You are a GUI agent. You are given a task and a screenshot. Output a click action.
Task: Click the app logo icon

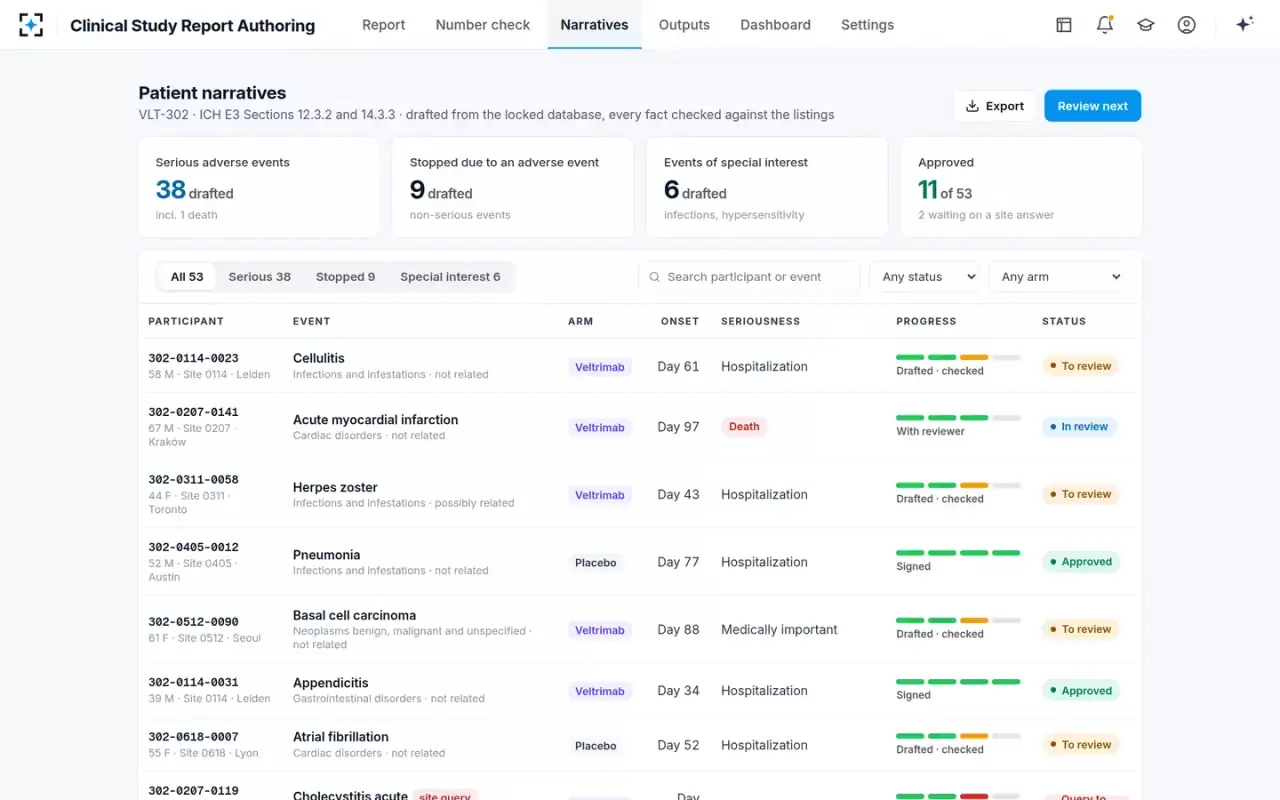pyautogui.click(x=31, y=25)
